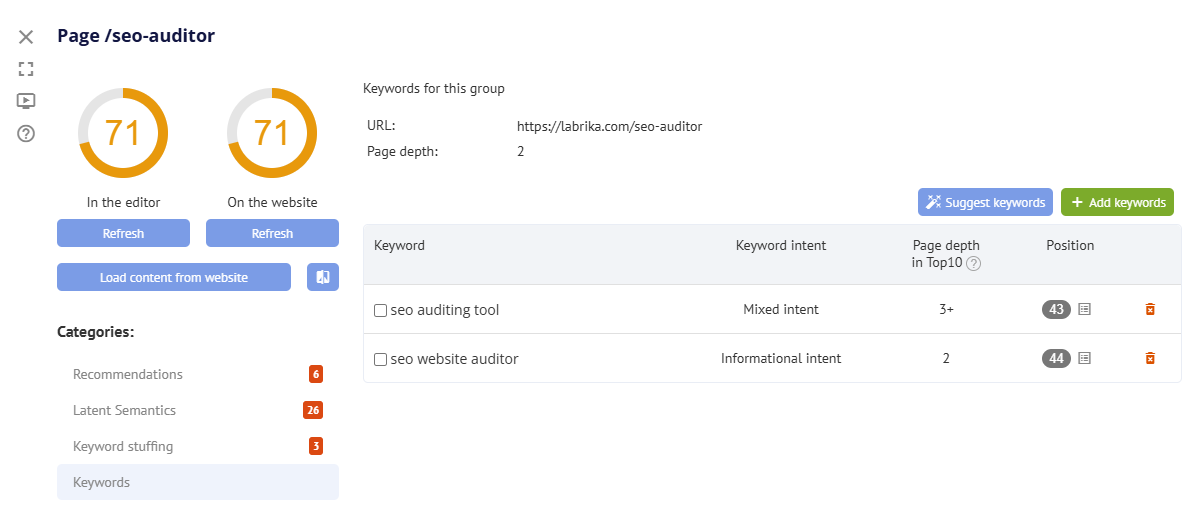The height and width of the screenshot is (506, 1192).
Task: Click the fullscreen expand icon
Action: point(26,69)
